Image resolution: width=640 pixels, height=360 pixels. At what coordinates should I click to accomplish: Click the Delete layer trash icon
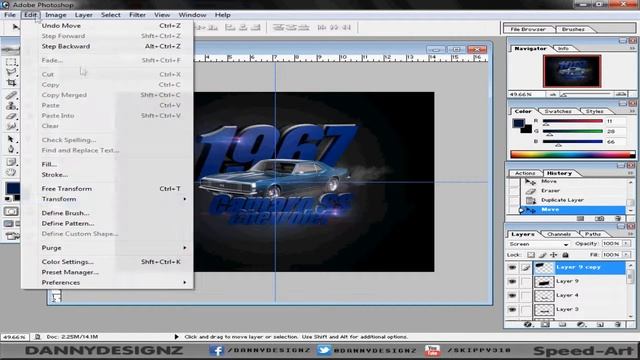[x=618, y=324]
